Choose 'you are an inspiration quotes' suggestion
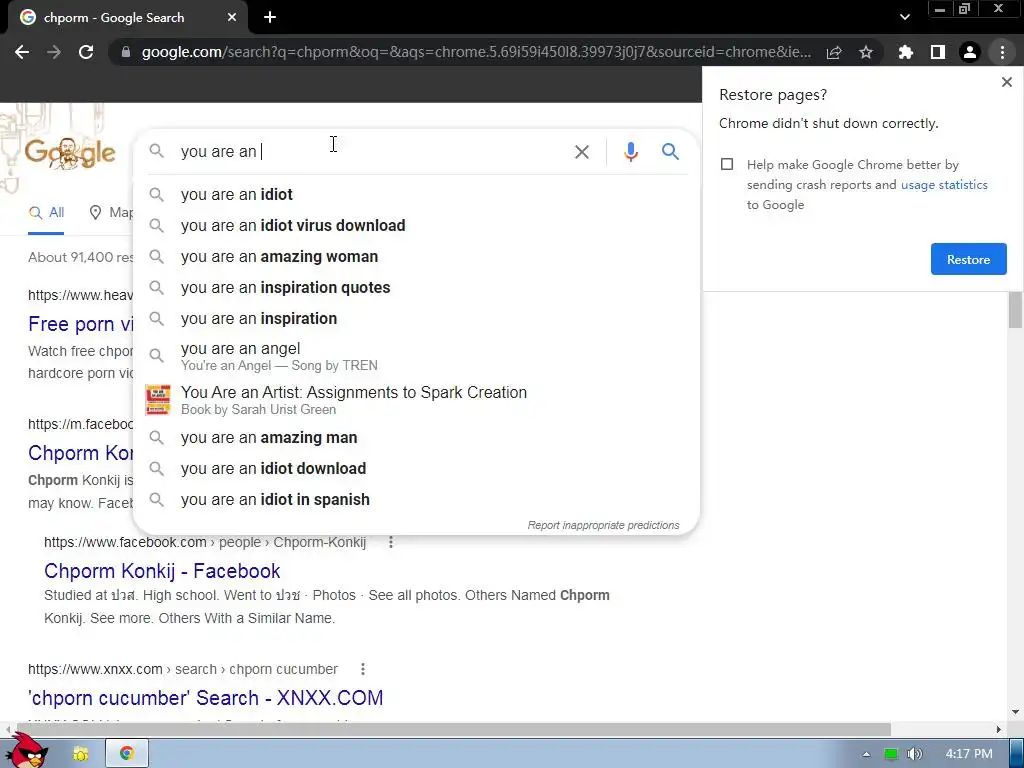 [x=417, y=287]
